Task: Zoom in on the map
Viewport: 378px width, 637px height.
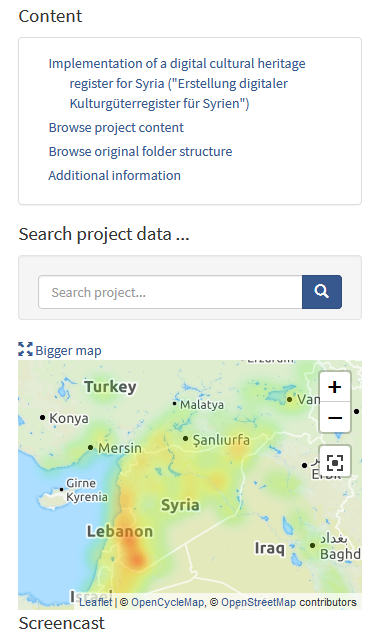Action: (x=335, y=387)
